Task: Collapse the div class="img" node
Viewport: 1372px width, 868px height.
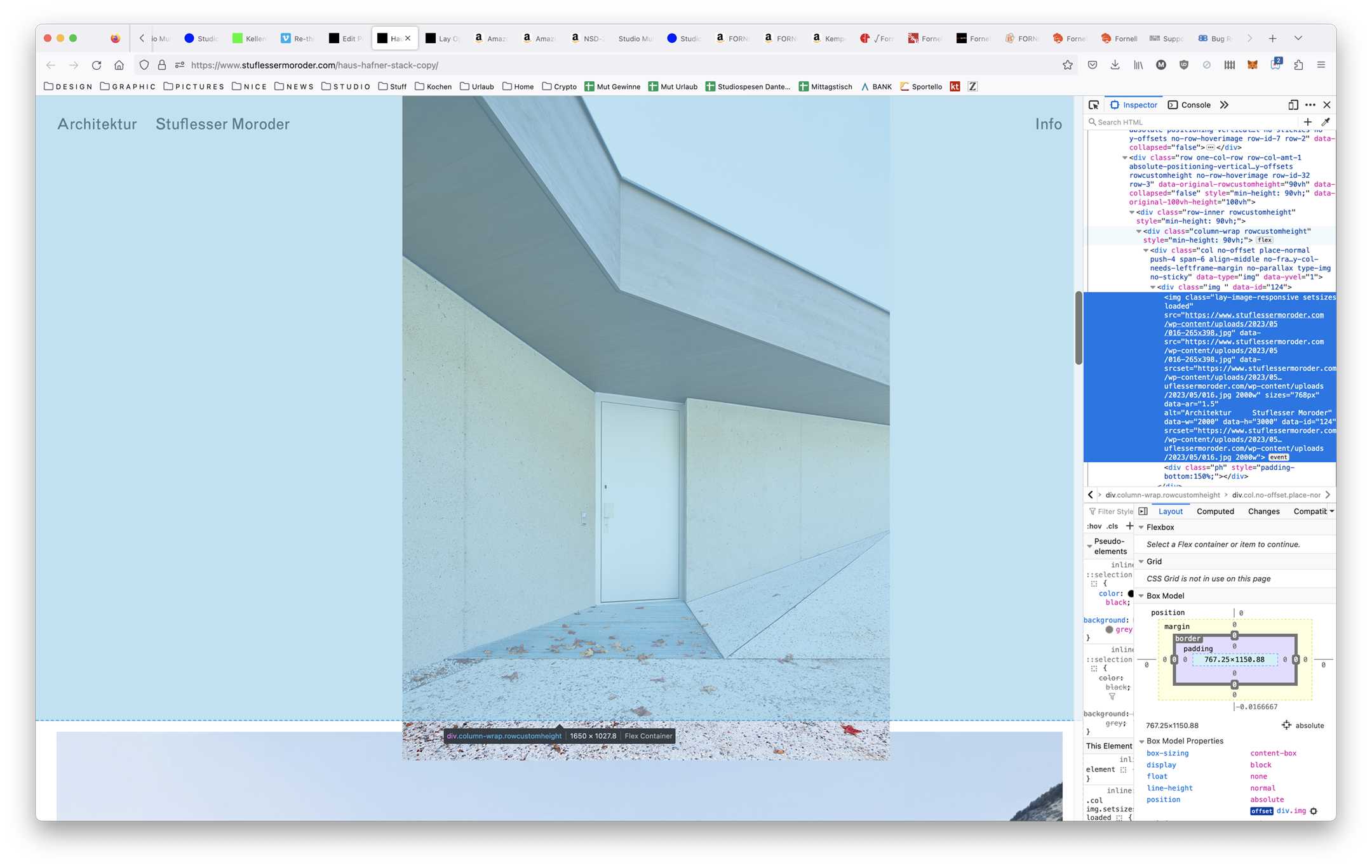Action: tap(1153, 287)
